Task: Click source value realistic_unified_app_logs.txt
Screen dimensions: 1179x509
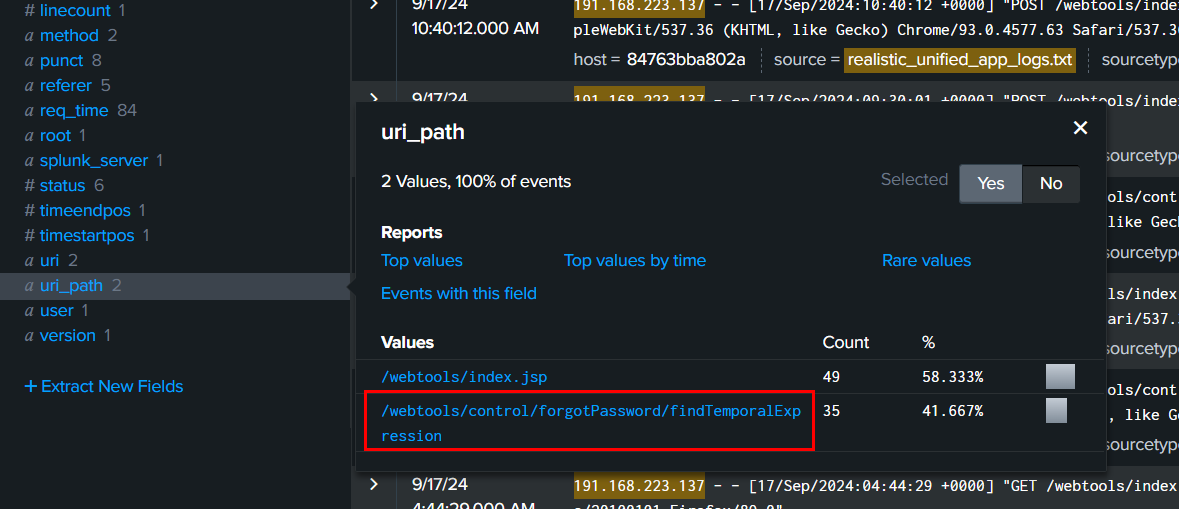Action: pos(959,59)
